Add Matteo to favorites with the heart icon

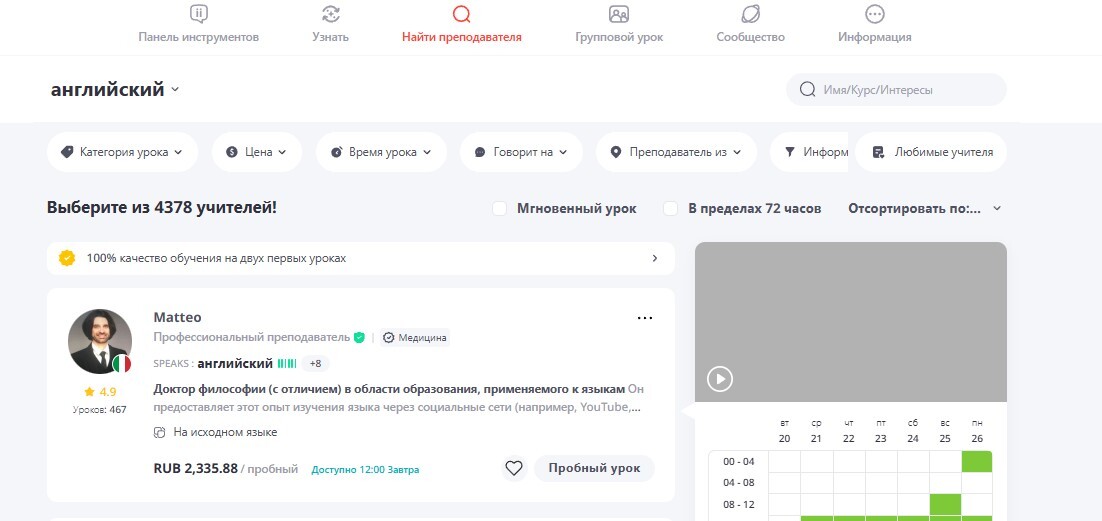point(514,468)
